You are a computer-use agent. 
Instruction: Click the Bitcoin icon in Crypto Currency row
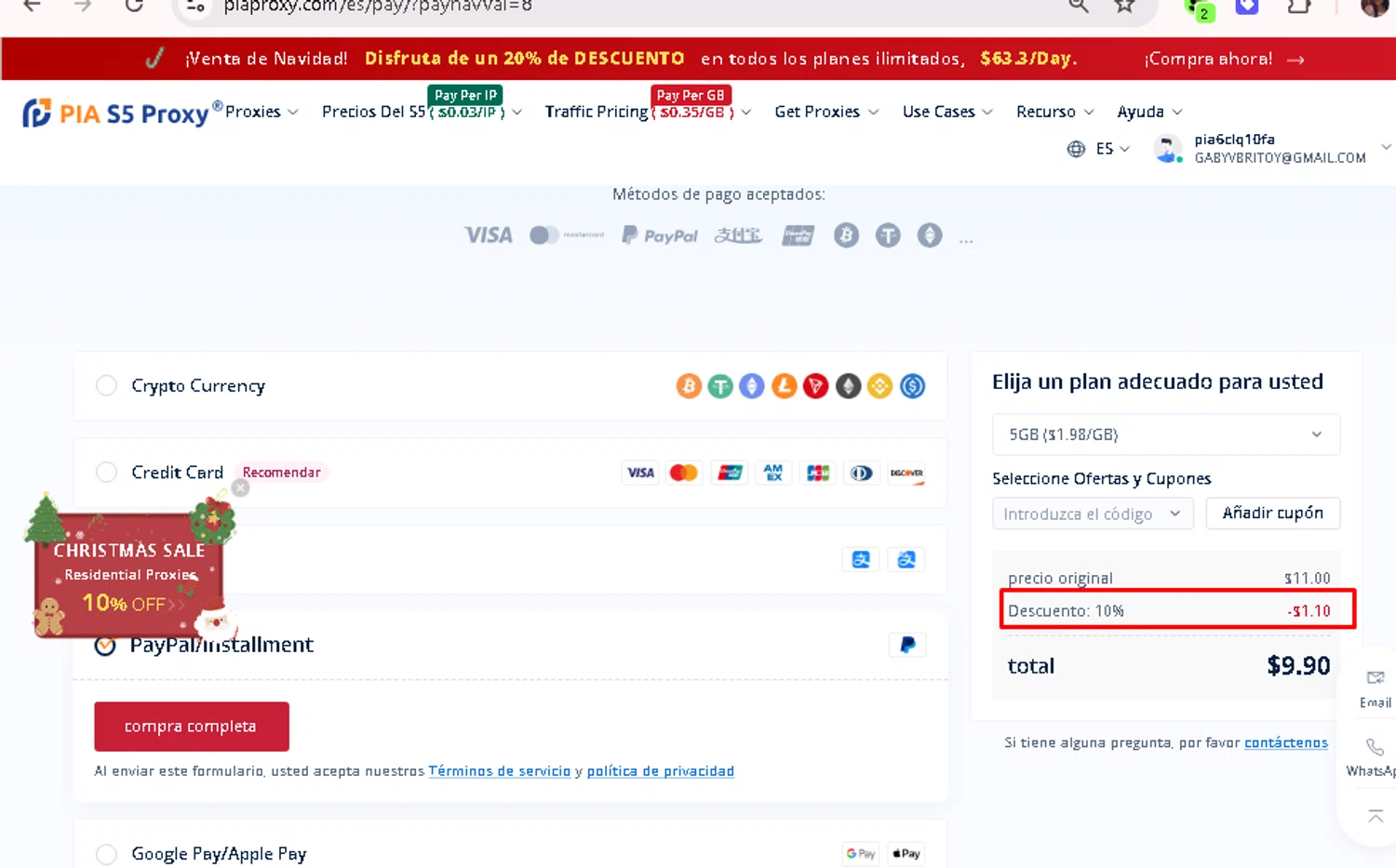coord(689,385)
